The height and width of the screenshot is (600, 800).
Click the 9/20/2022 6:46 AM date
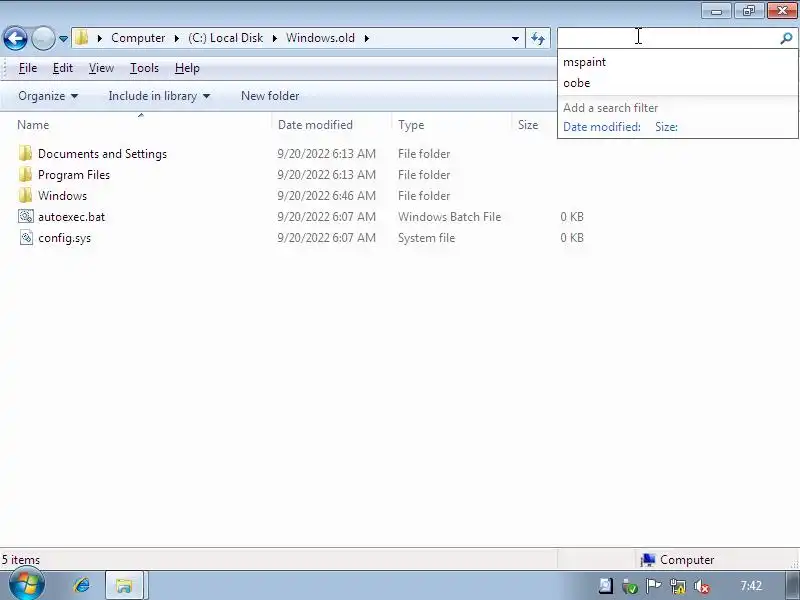pyautogui.click(x=326, y=195)
